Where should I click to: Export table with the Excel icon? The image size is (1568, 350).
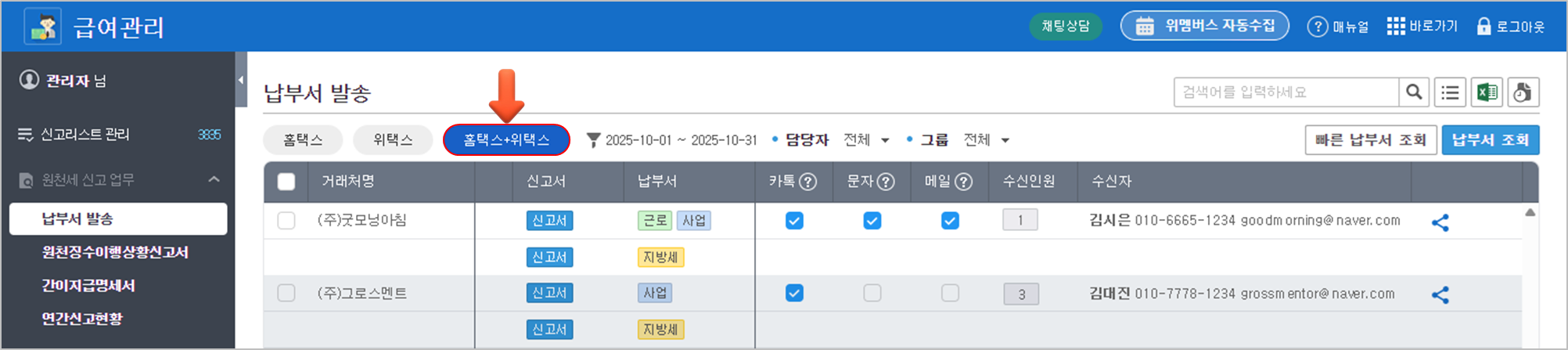tap(1487, 92)
